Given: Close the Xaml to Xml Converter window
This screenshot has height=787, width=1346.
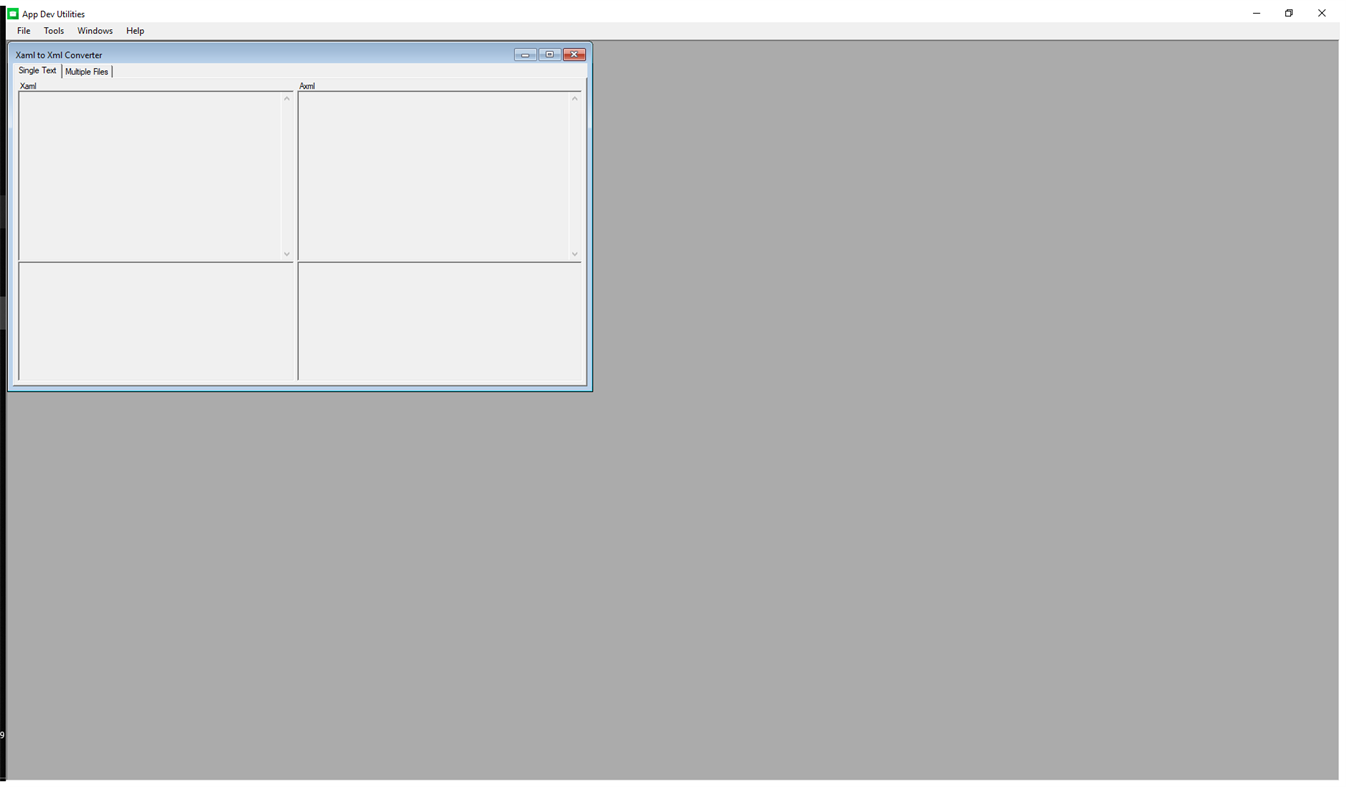Looking at the screenshot, I should (x=573, y=54).
